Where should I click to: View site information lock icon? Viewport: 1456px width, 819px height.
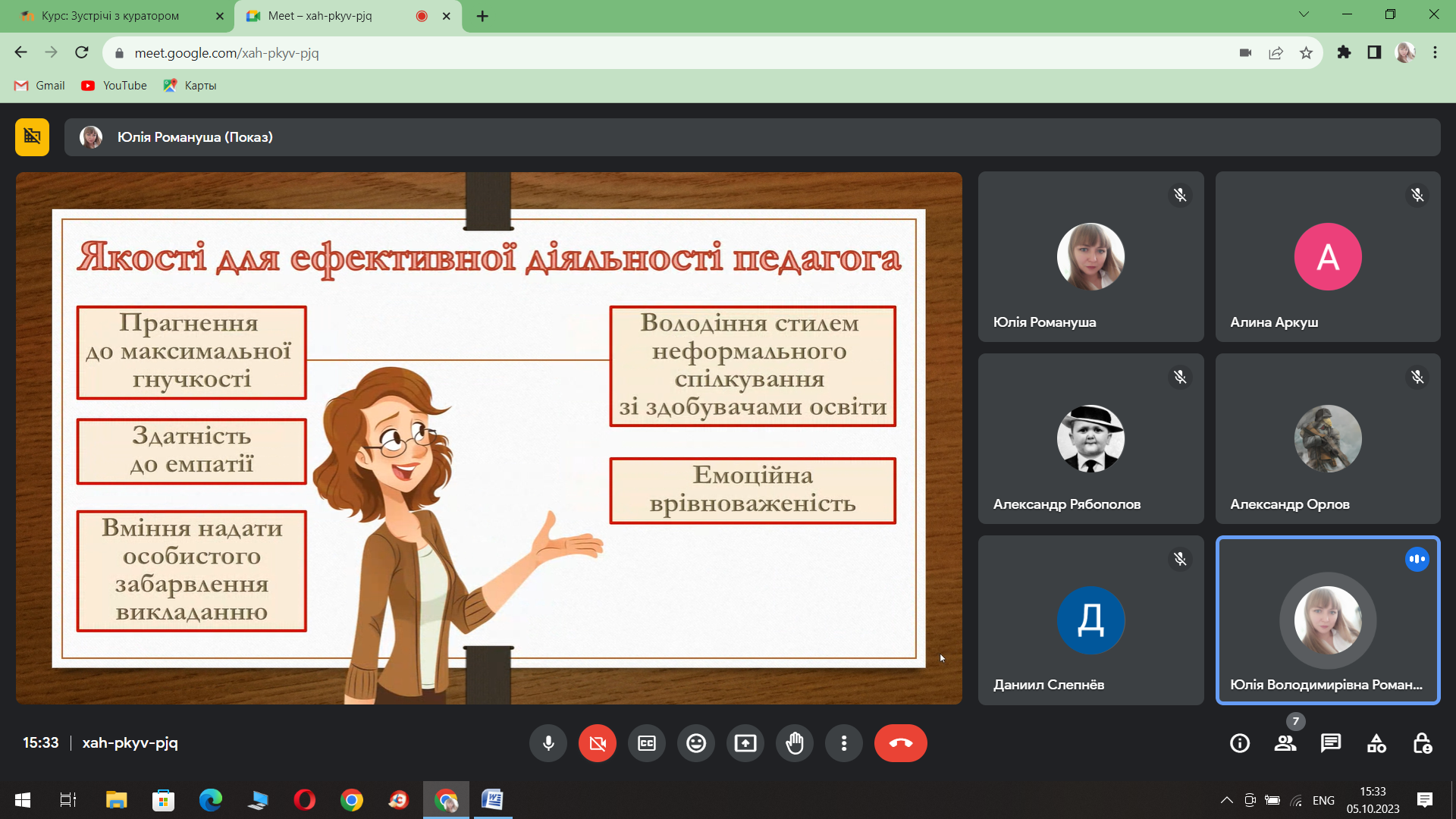click(118, 53)
